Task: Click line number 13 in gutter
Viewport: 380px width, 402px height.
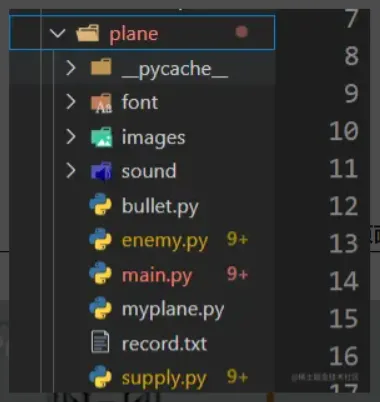Action: tap(344, 243)
